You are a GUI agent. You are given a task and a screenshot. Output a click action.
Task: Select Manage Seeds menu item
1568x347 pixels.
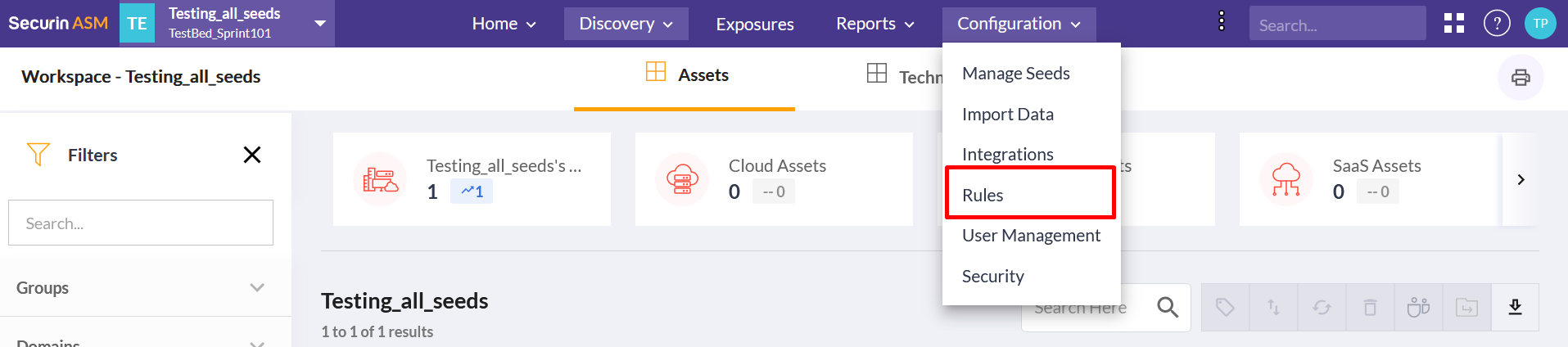point(1015,74)
